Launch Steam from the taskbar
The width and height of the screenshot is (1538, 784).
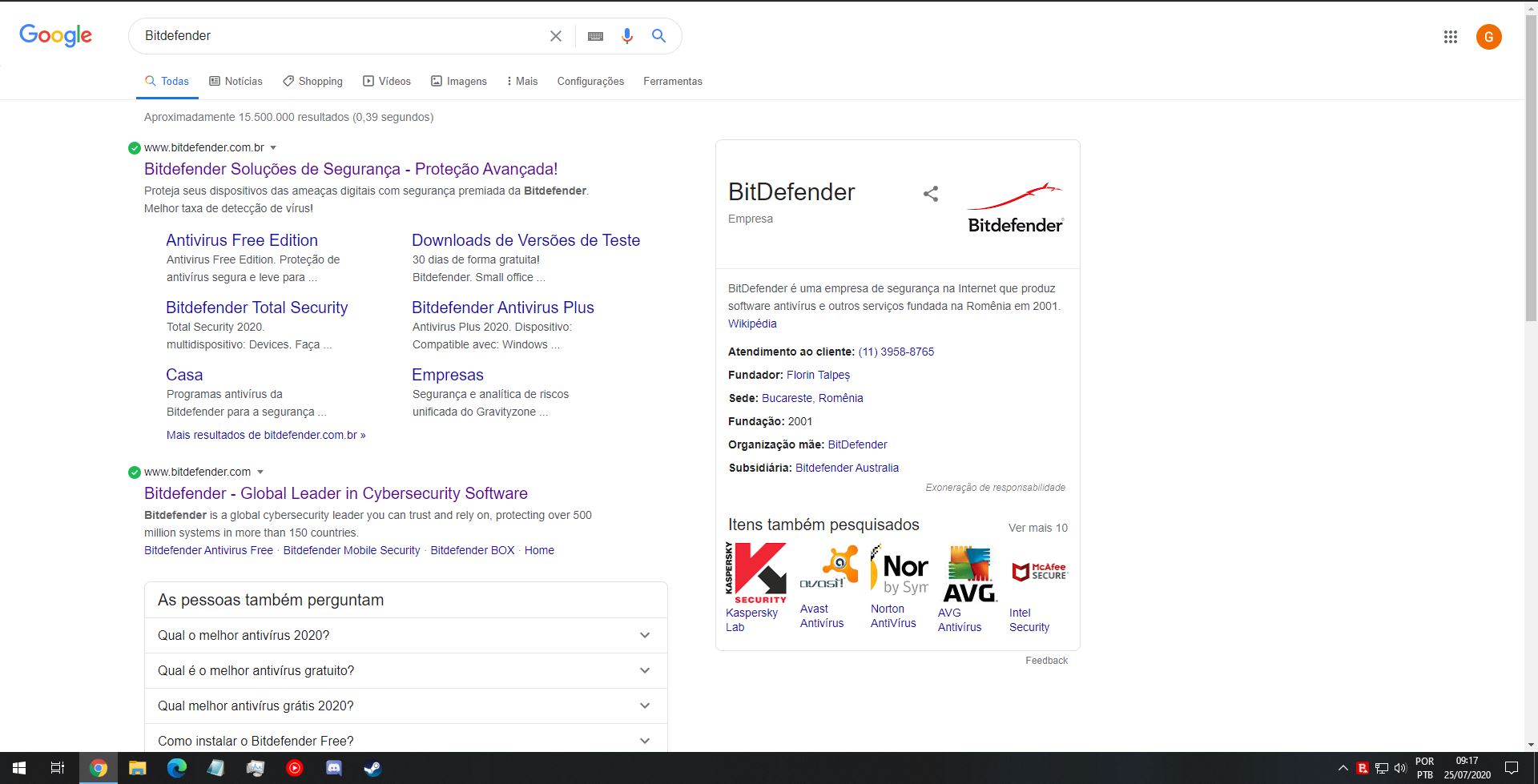click(372, 768)
